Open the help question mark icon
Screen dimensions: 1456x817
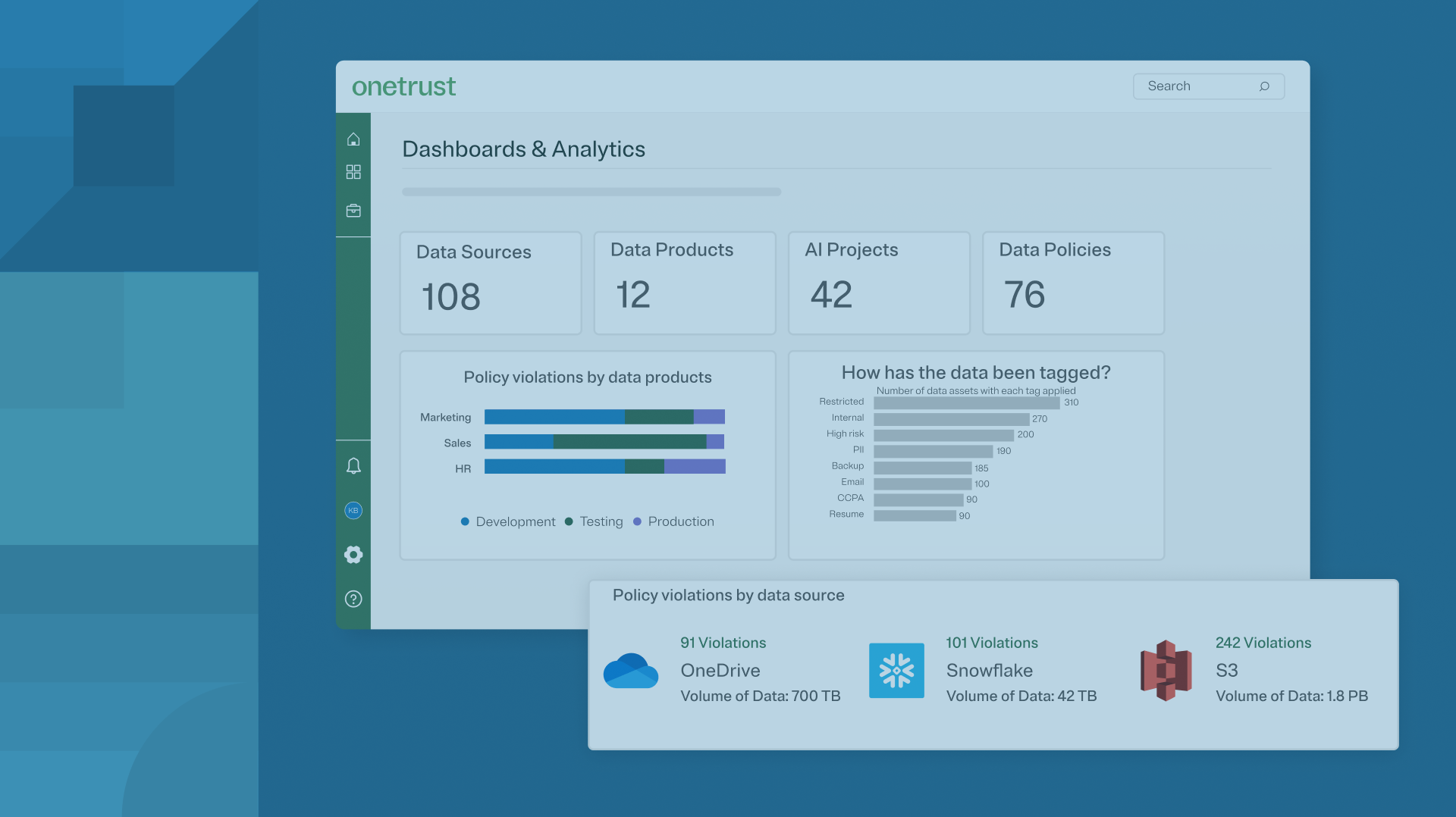point(353,599)
